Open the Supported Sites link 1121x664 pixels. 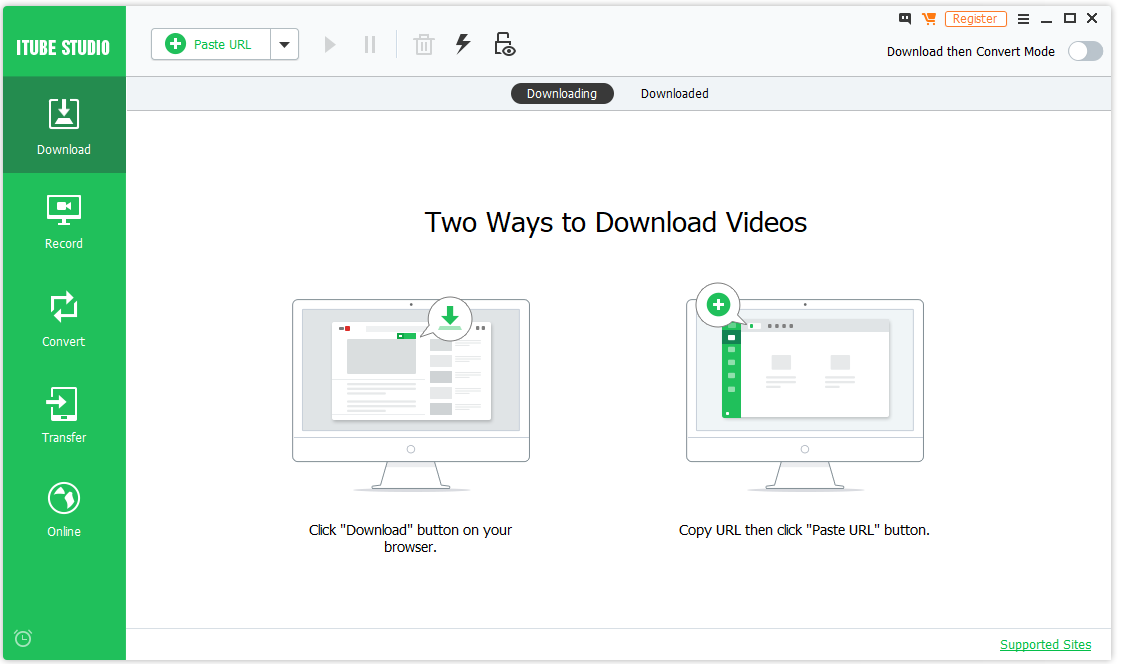(x=1045, y=645)
